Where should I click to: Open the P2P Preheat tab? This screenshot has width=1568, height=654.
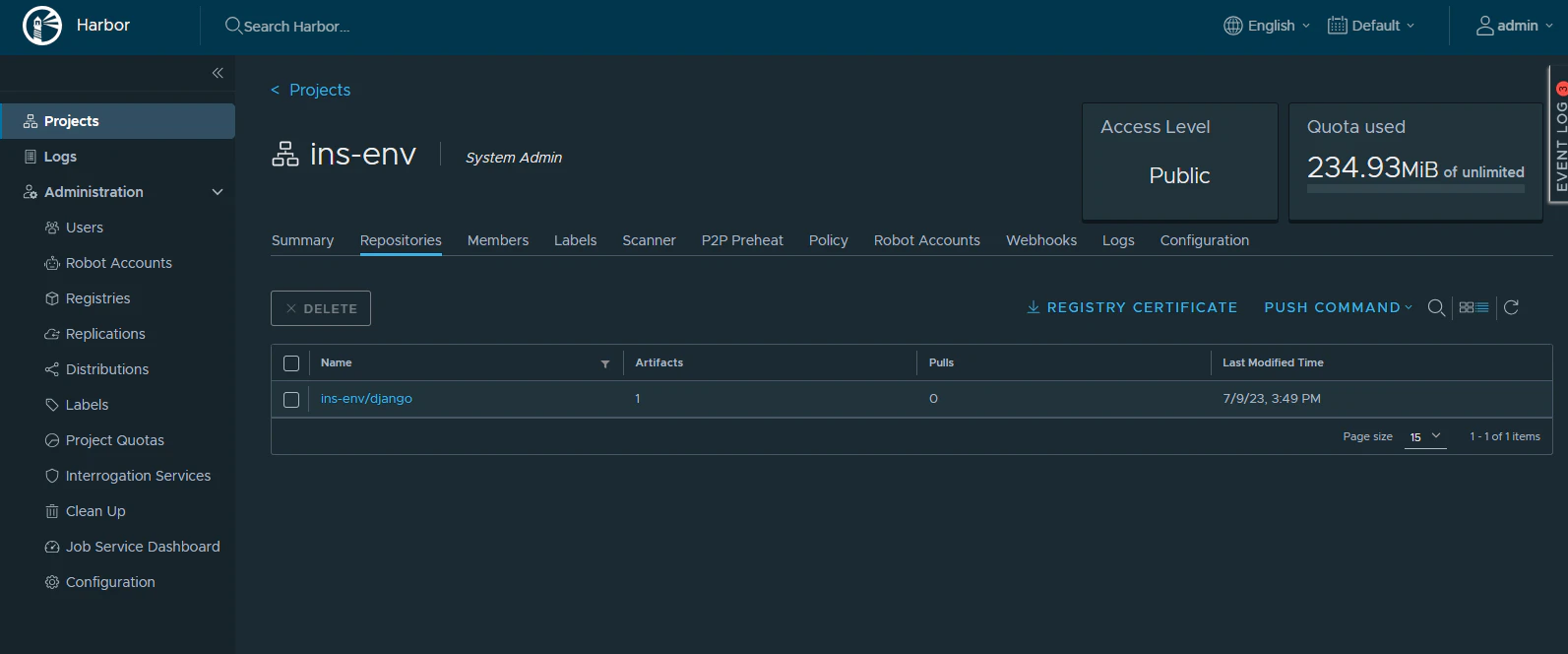(x=742, y=240)
